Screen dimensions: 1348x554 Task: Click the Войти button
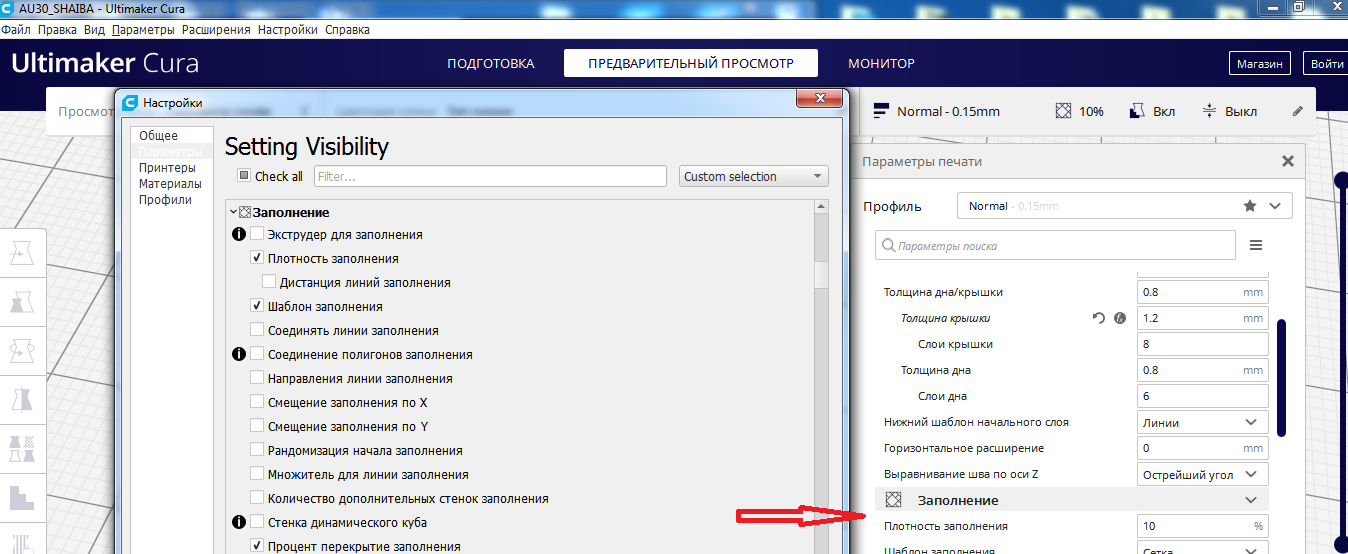pos(1326,63)
